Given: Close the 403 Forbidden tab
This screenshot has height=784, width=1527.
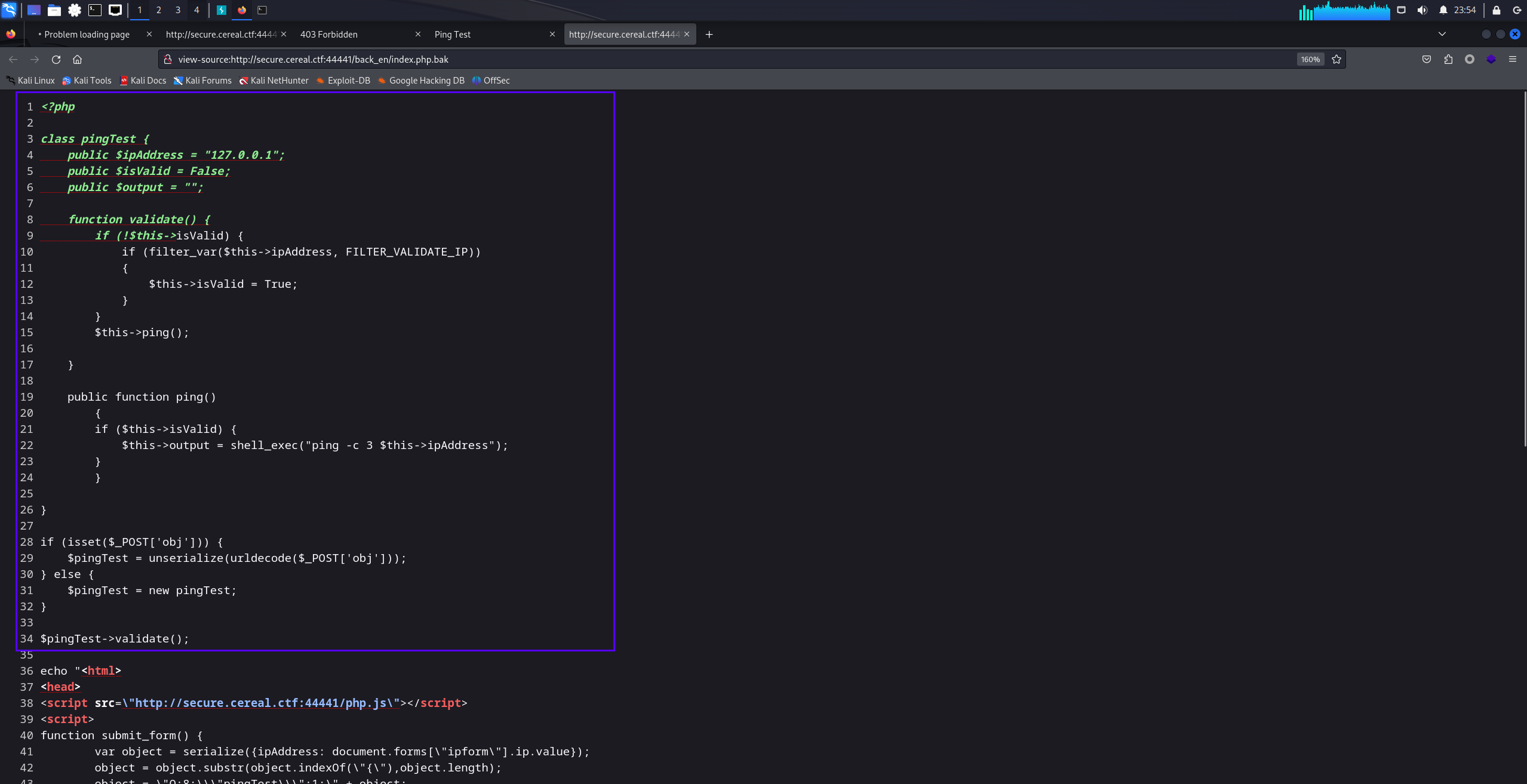Looking at the screenshot, I should pos(418,35).
